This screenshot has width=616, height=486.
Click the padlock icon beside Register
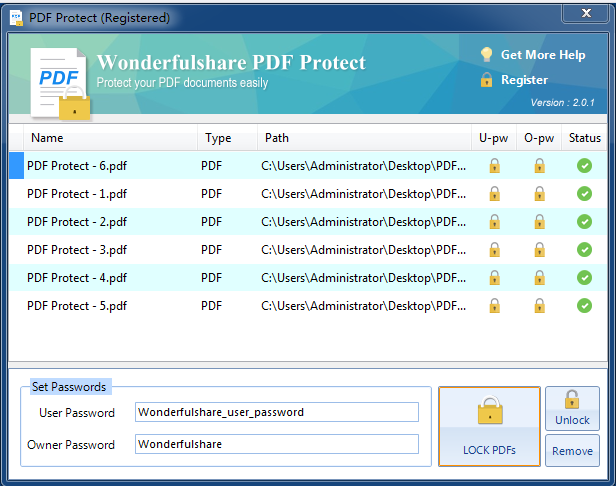click(x=486, y=80)
